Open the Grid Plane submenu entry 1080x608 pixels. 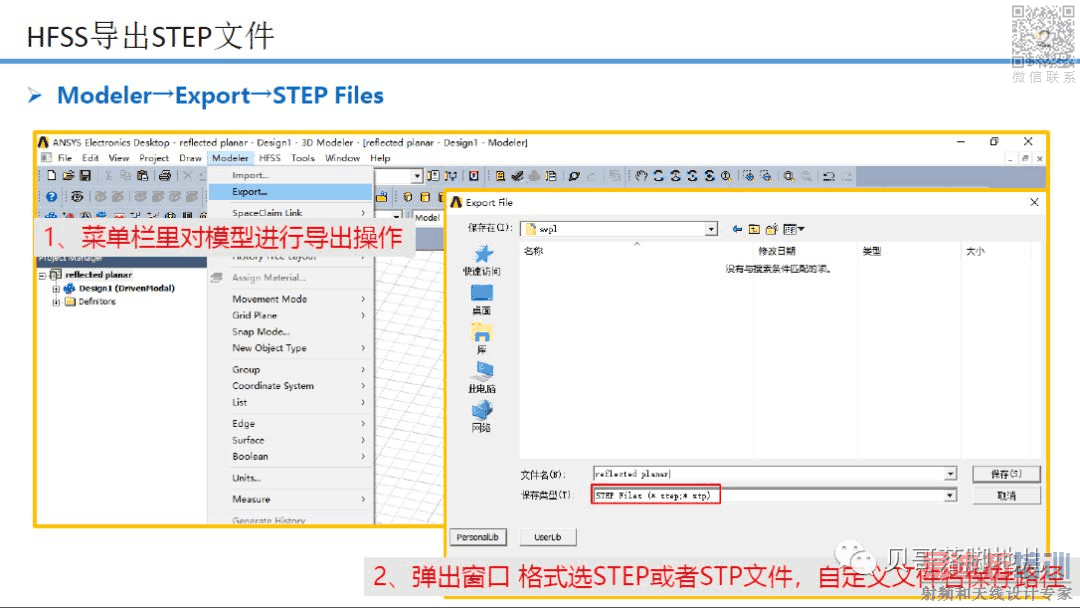coord(290,315)
